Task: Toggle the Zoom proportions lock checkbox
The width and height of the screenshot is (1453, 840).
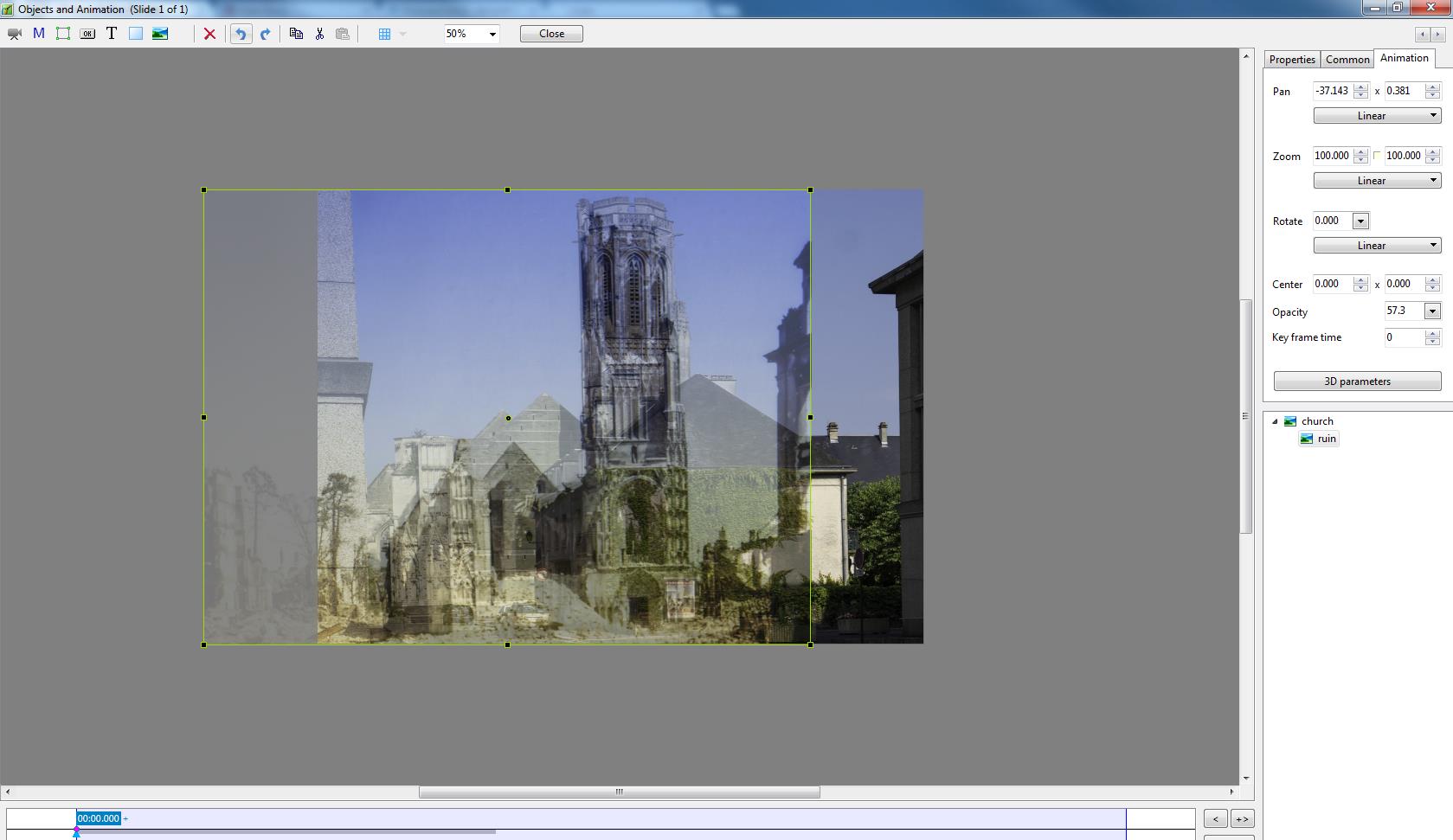Action: point(1377,156)
